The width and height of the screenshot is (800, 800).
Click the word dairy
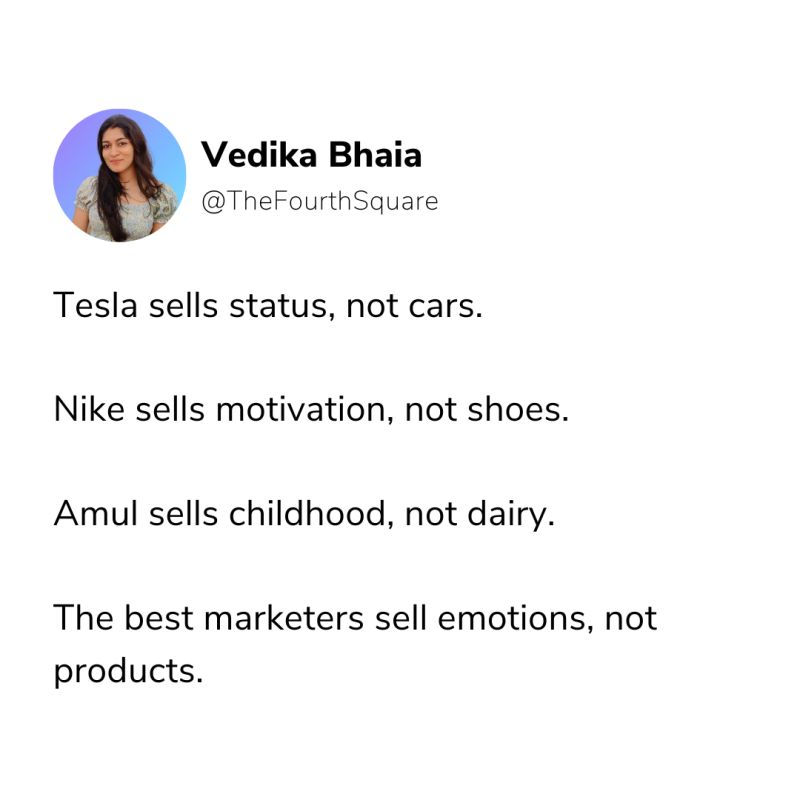tap(511, 515)
